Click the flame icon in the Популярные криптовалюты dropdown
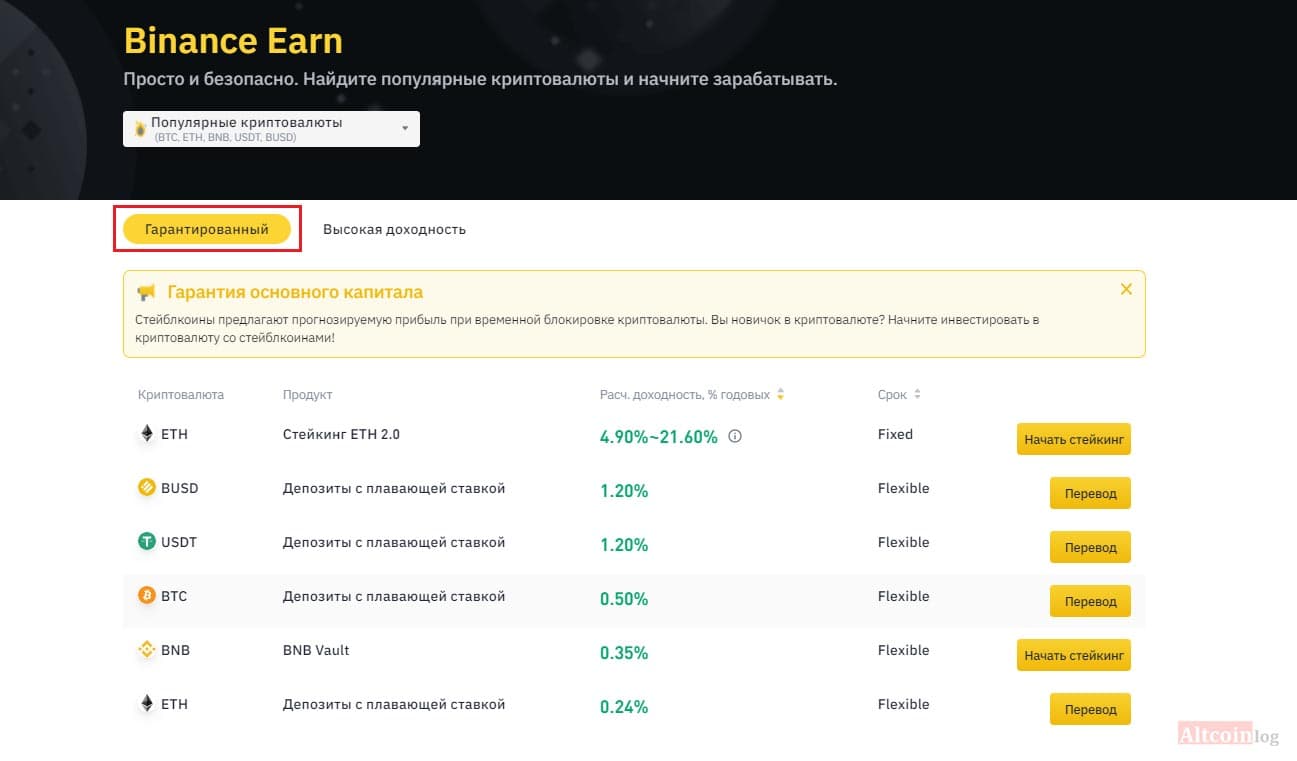Screen dimensions: 1297x761 140,128
